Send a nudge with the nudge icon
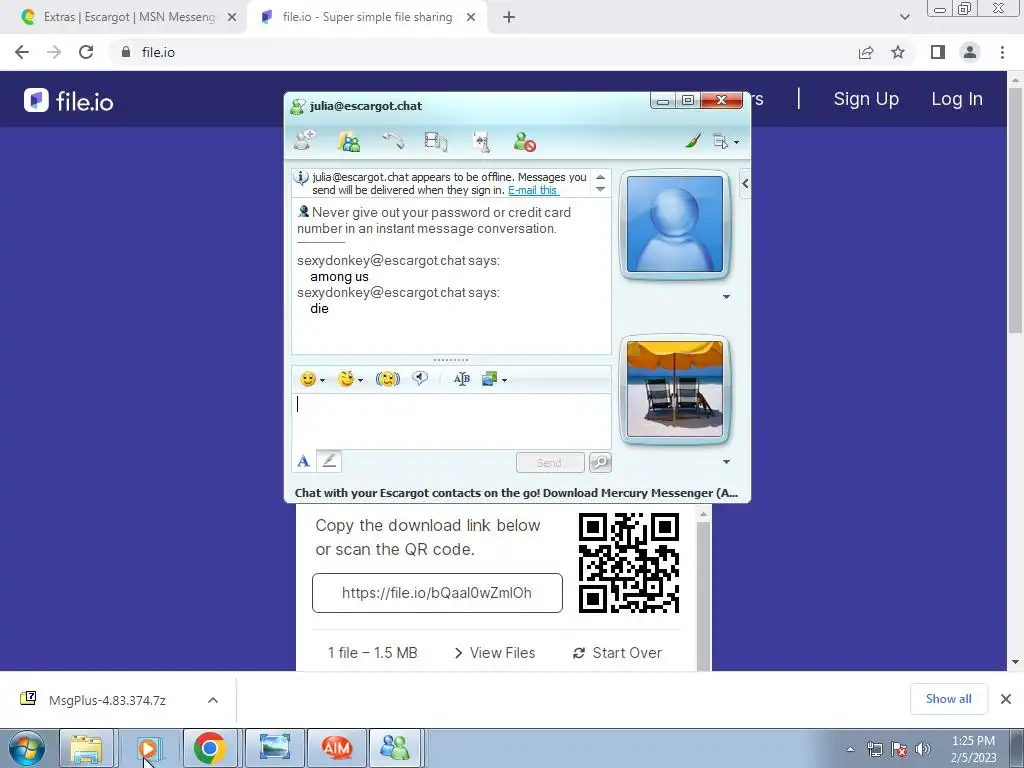This screenshot has height=768, width=1024. click(x=387, y=379)
